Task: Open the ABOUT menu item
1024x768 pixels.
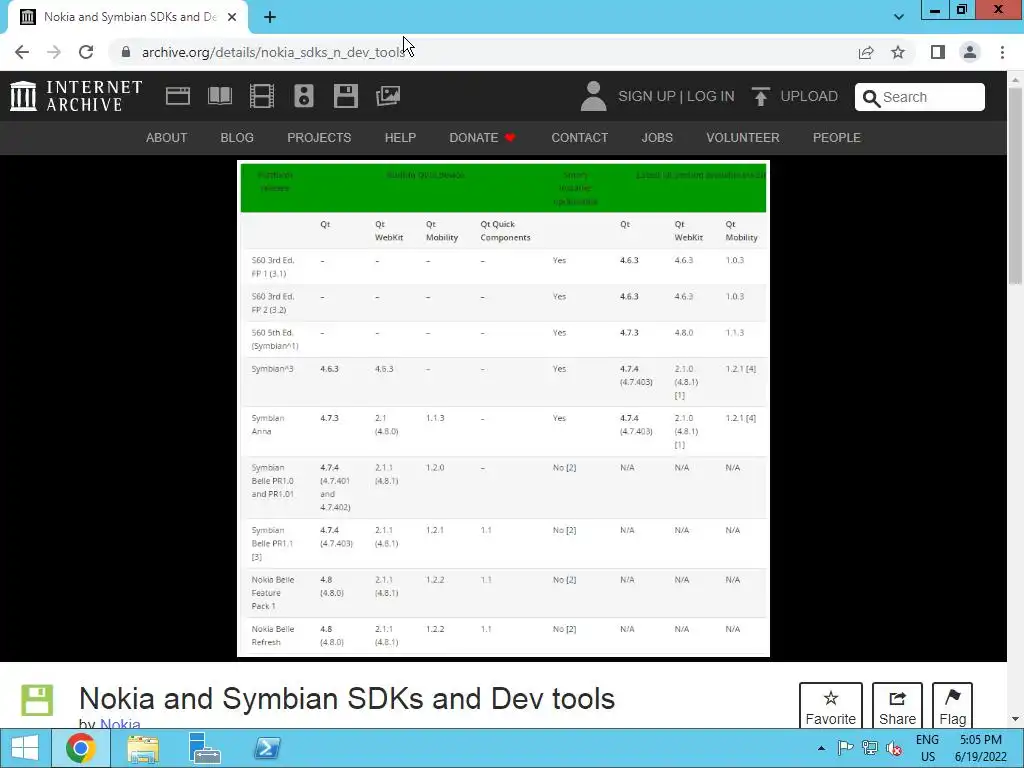Action: pos(167,138)
